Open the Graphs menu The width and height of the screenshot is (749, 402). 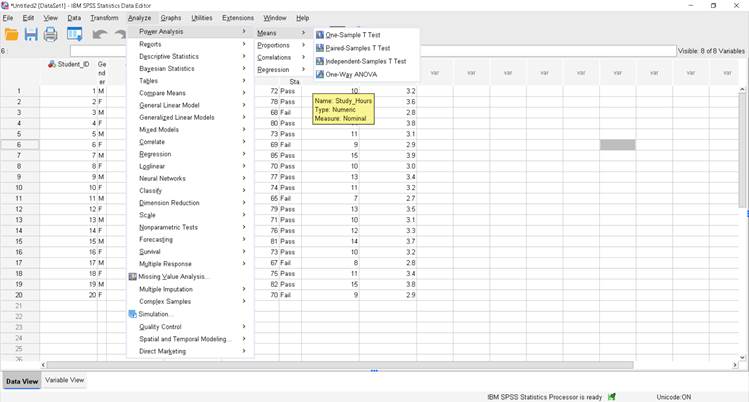[171, 18]
